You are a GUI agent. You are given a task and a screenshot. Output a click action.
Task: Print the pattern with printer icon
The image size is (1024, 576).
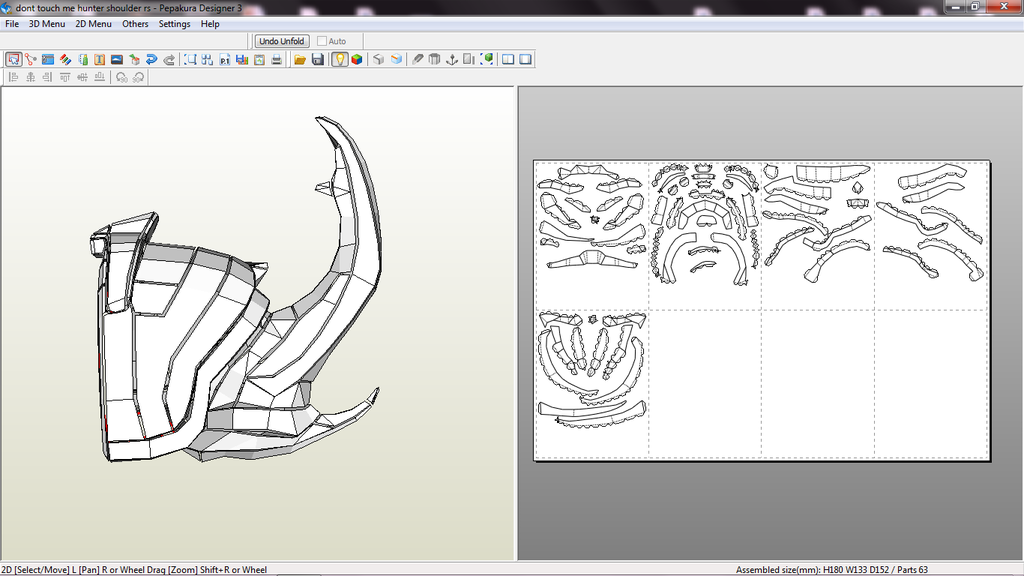click(x=276, y=59)
